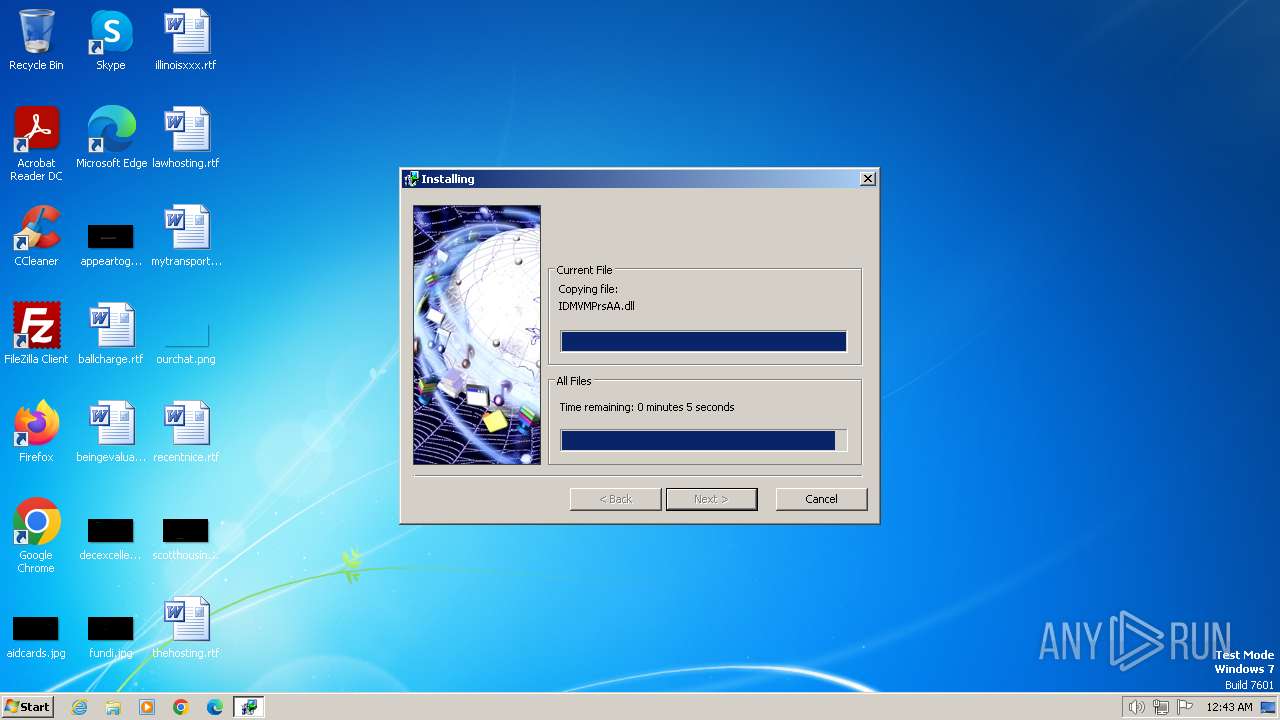Viewport: 1280px width, 720px height.
Task: Open CCleaner desktop shortcut
Action: (x=36, y=236)
